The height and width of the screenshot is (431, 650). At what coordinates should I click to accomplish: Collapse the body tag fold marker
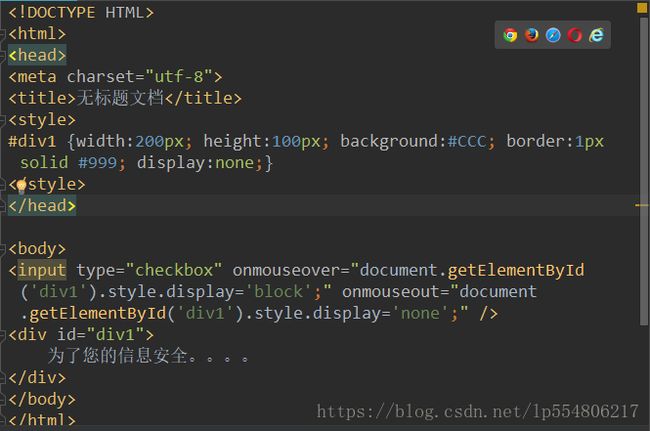coord(2,249)
